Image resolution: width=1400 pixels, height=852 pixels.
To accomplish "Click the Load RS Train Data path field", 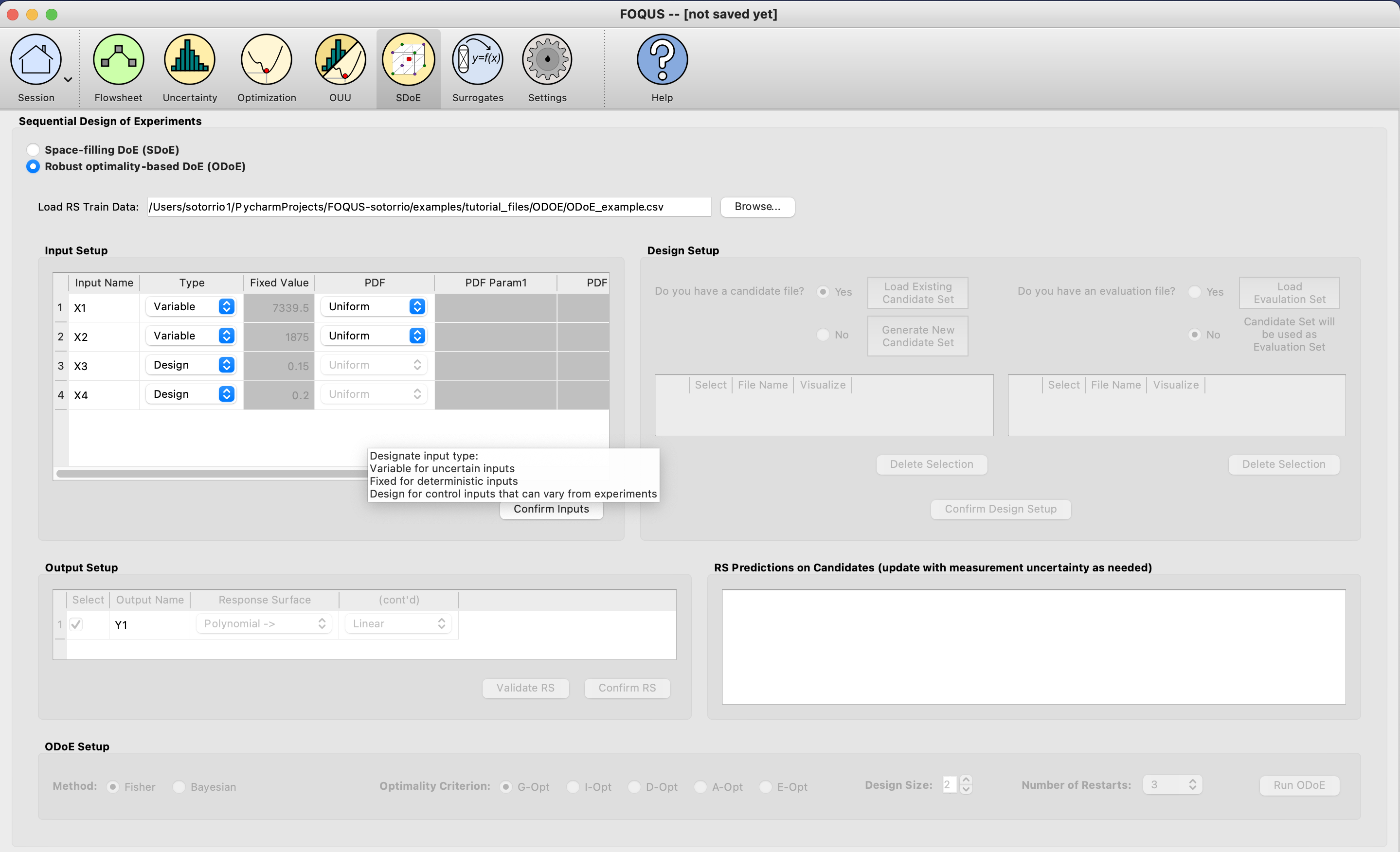I will click(429, 207).
